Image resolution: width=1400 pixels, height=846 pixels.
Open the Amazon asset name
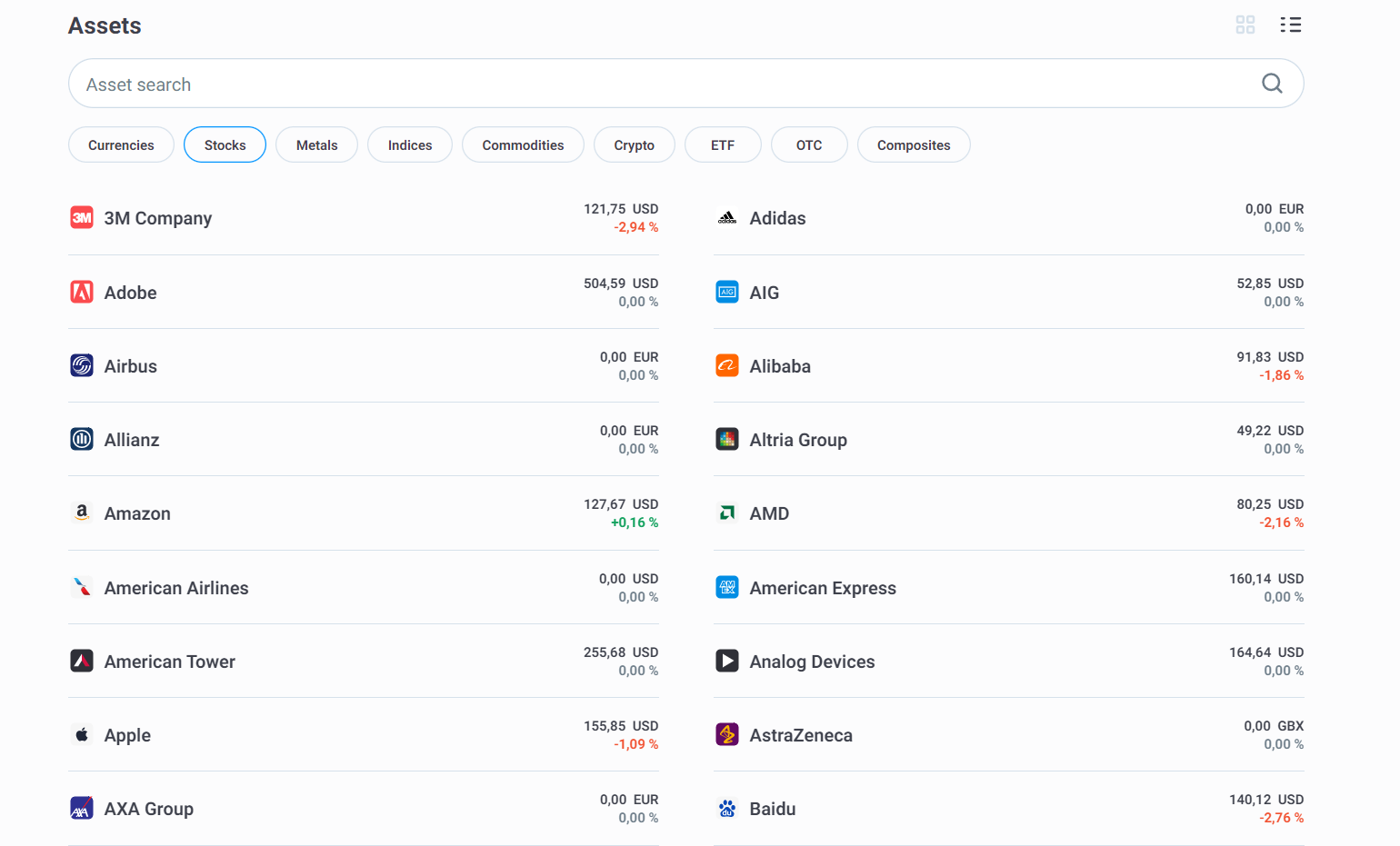[137, 513]
